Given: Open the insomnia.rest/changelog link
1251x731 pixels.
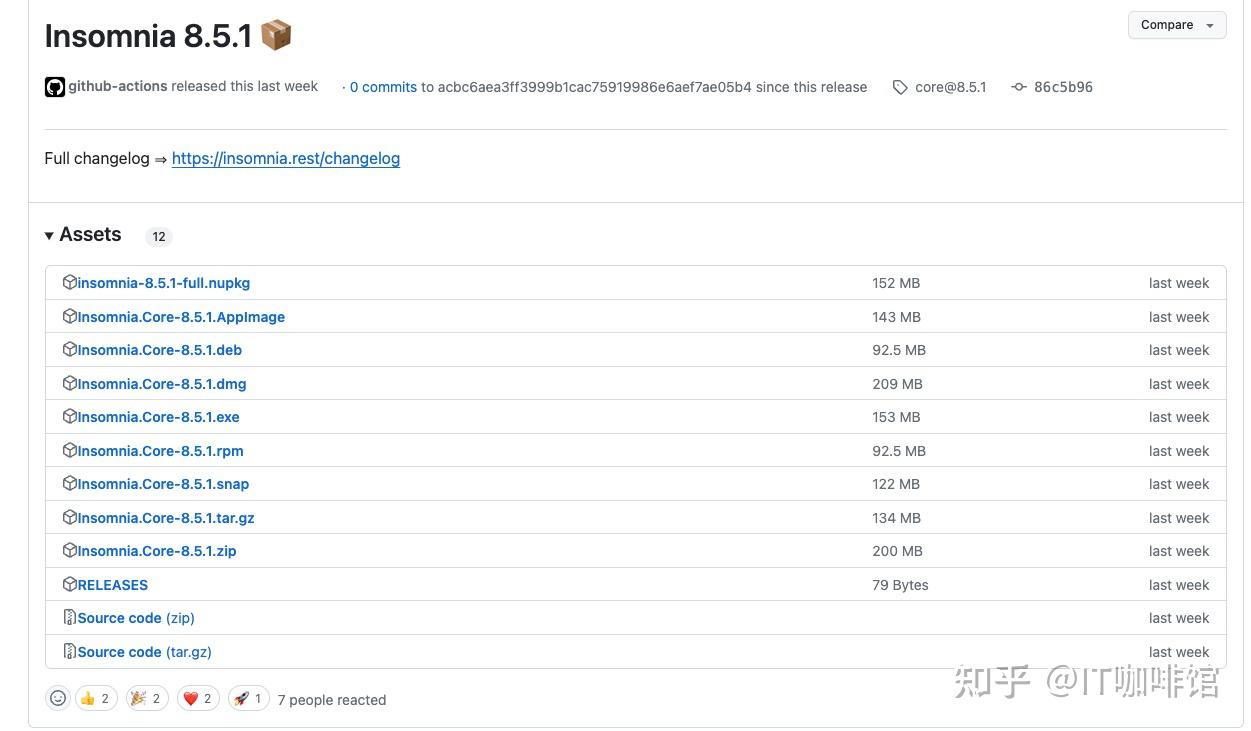Looking at the screenshot, I should (x=285, y=158).
